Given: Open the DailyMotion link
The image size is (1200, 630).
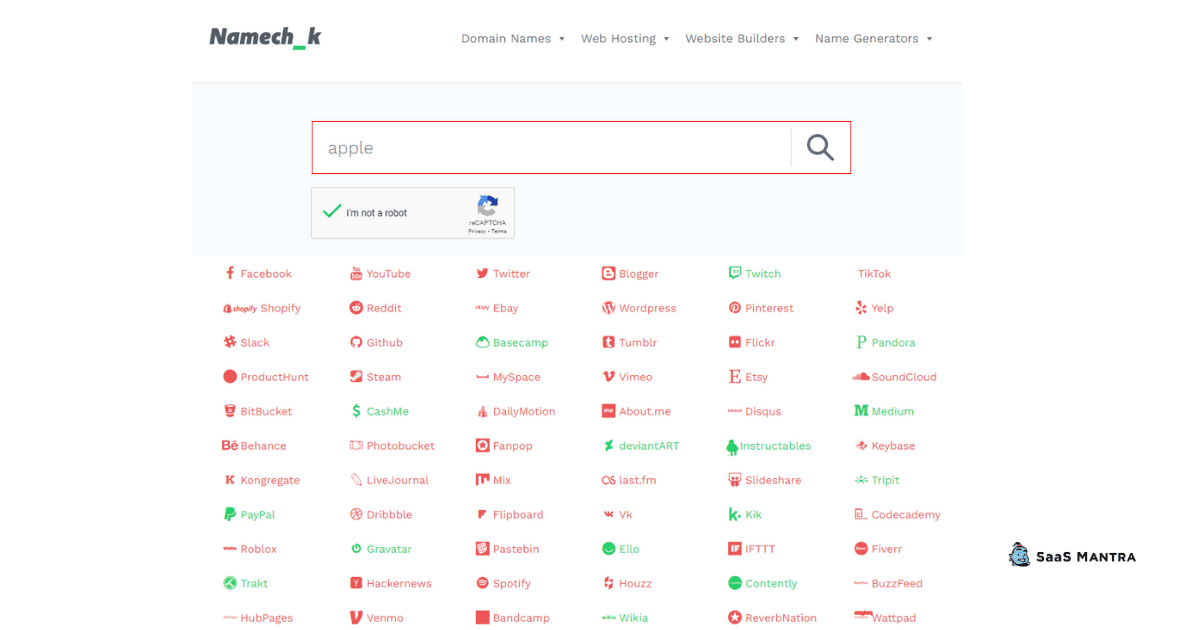Looking at the screenshot, I should pos(515,411).
